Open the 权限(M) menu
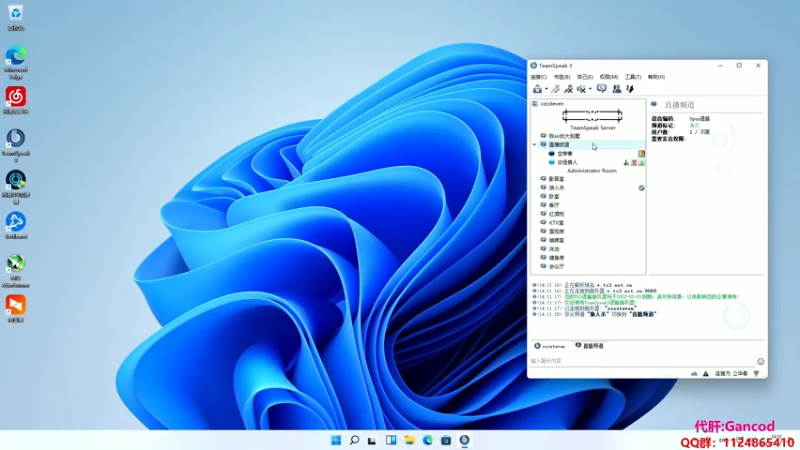The height and width of the screenshot is (450, 800). [609, 77]
